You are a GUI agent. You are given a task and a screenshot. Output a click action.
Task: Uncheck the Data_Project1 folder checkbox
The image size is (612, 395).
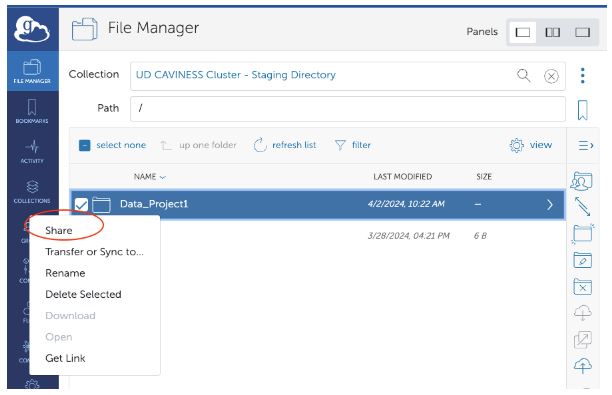coord(81,205)
